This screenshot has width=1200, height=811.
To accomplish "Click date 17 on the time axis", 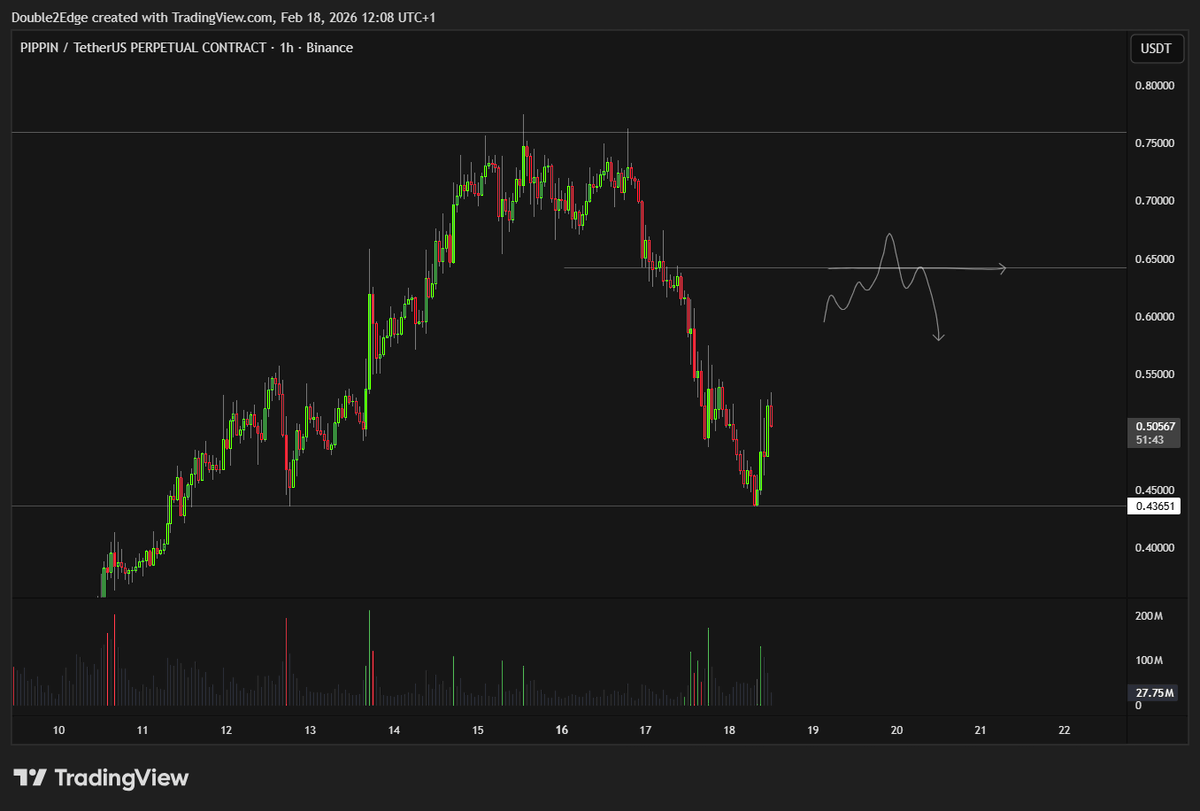I will [645, 730].
